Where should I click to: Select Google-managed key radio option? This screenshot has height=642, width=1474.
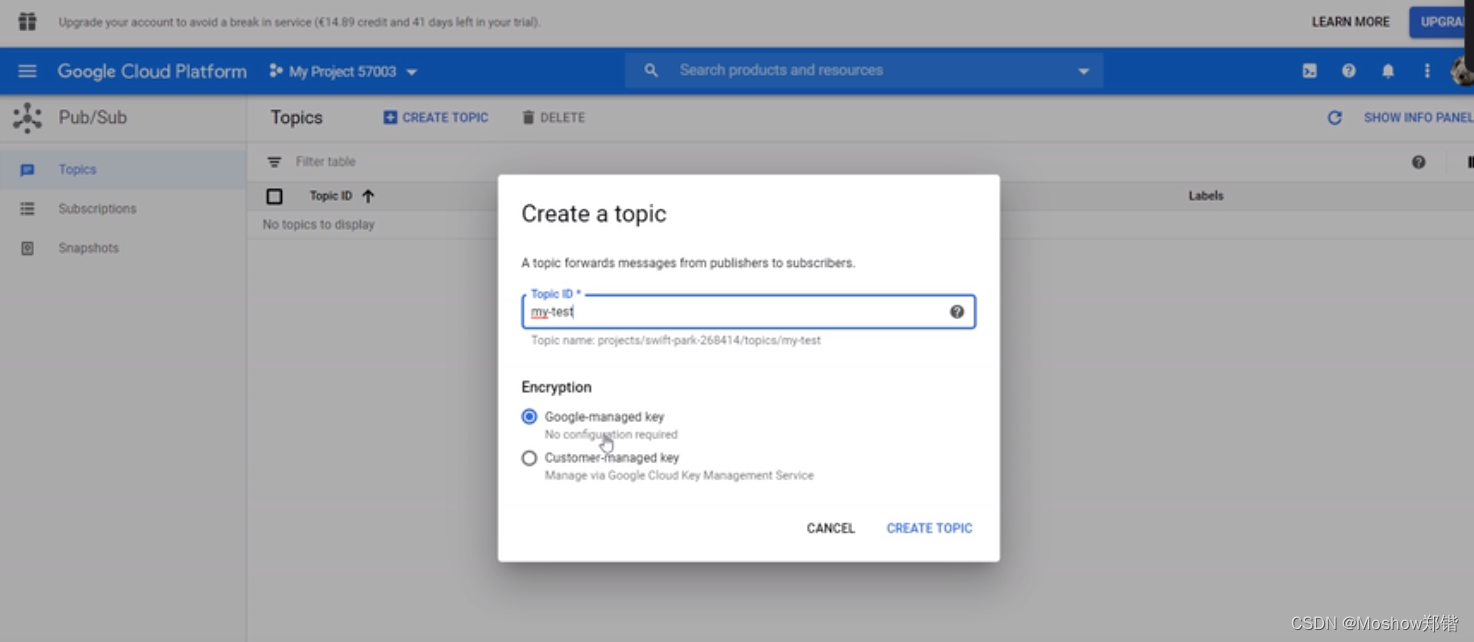click(529, 417)
